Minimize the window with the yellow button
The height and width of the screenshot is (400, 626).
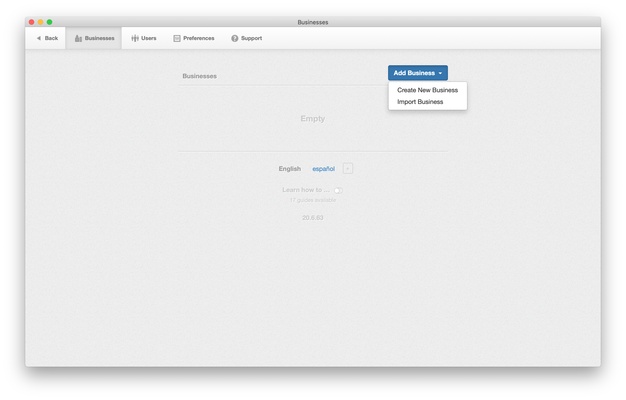(x=40, y=22)
